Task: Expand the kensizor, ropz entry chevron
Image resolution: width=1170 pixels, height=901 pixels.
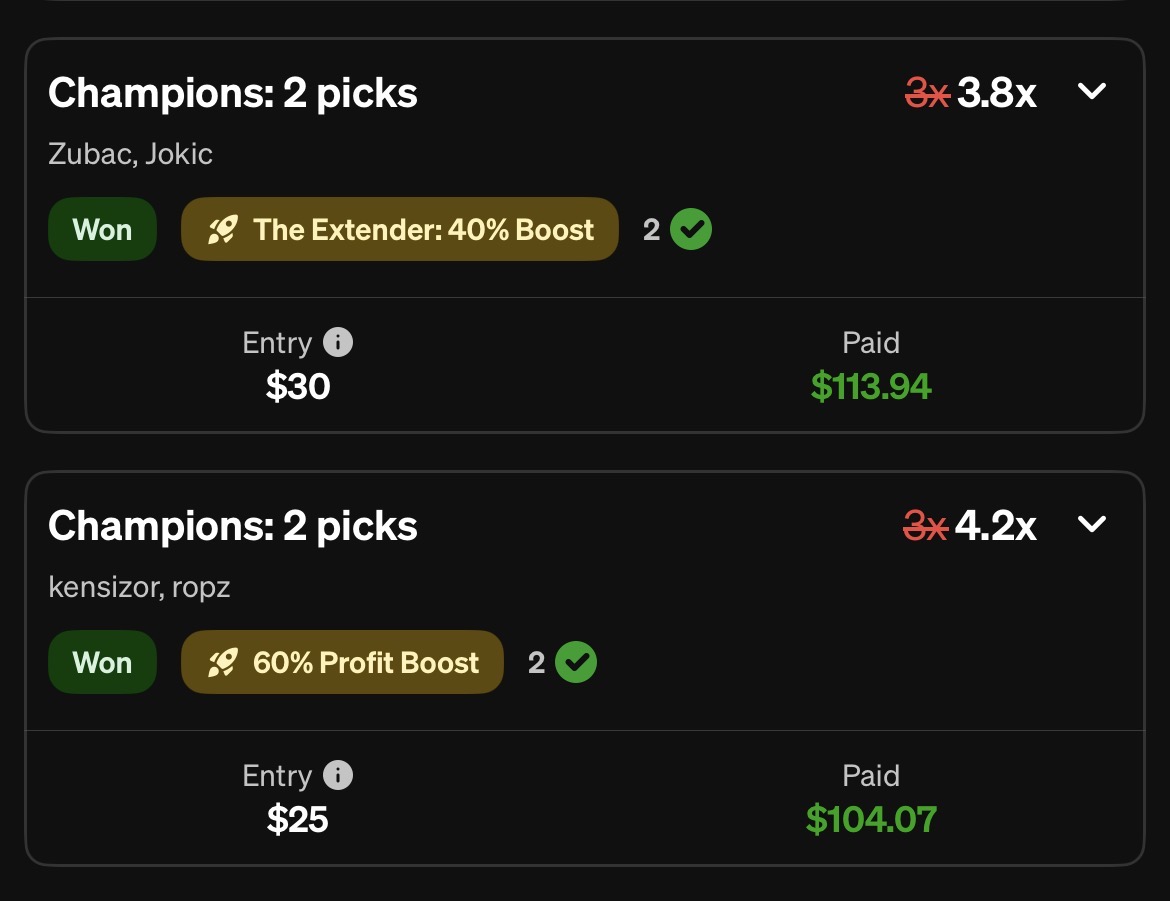Action: pyautogui.click(x=1092, y=524)
